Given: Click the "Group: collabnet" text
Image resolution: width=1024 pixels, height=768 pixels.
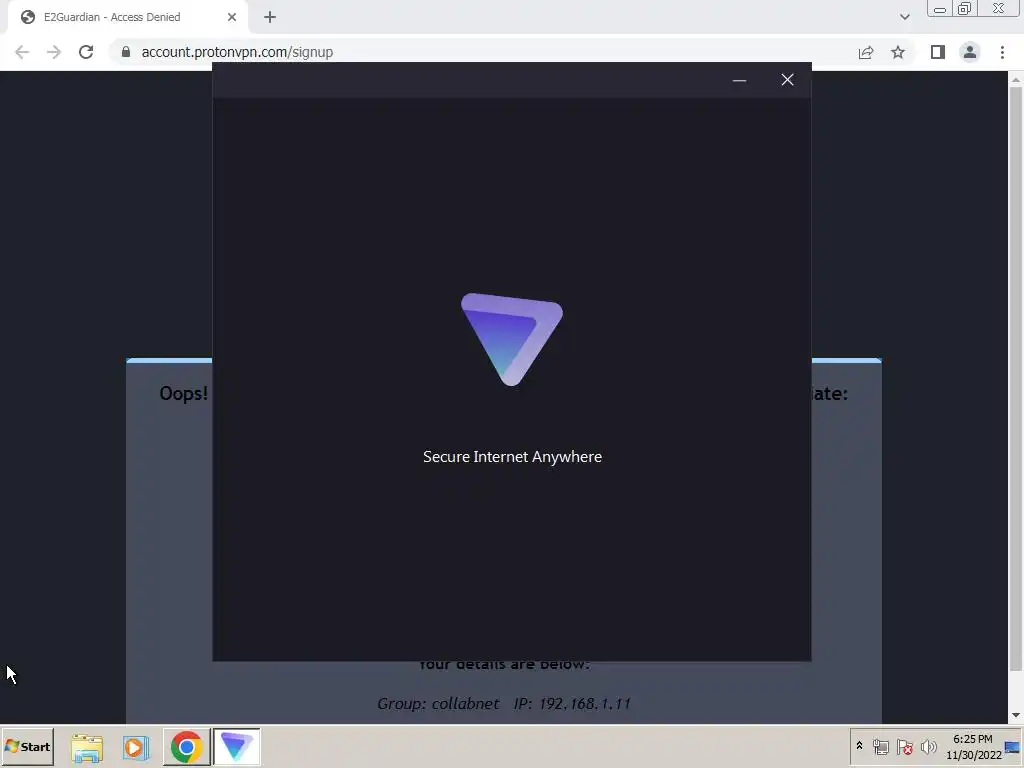Looking at the screenshot, I should [x=438, y=703].
